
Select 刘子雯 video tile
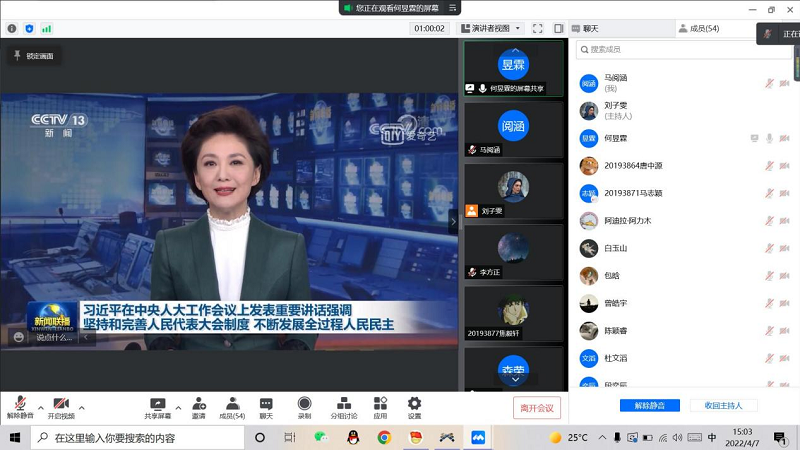click(x=513, y=191)
